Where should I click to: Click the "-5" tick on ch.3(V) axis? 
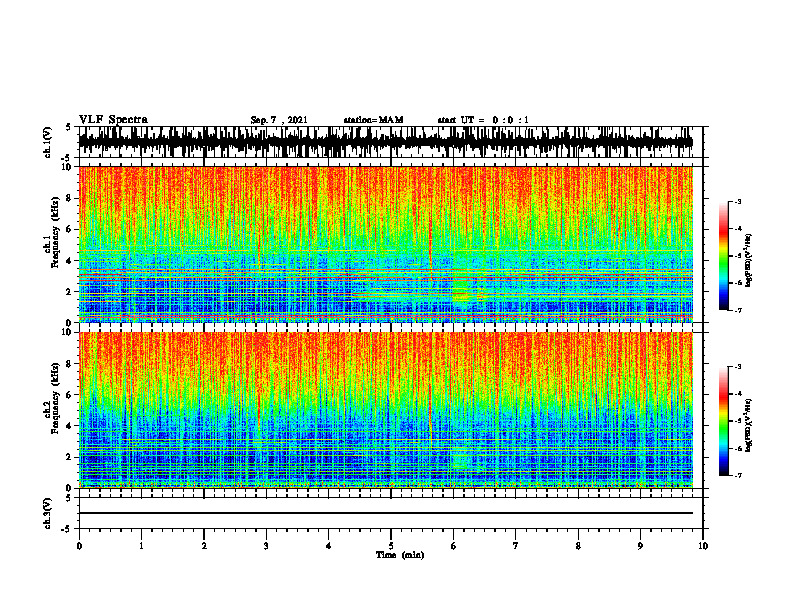pyautogui.click(x=67, y=529)
